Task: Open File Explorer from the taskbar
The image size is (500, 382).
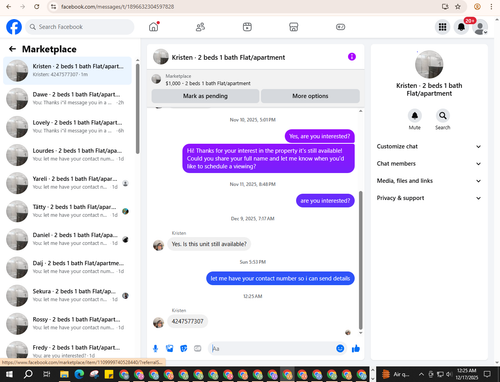Action: 64,374
